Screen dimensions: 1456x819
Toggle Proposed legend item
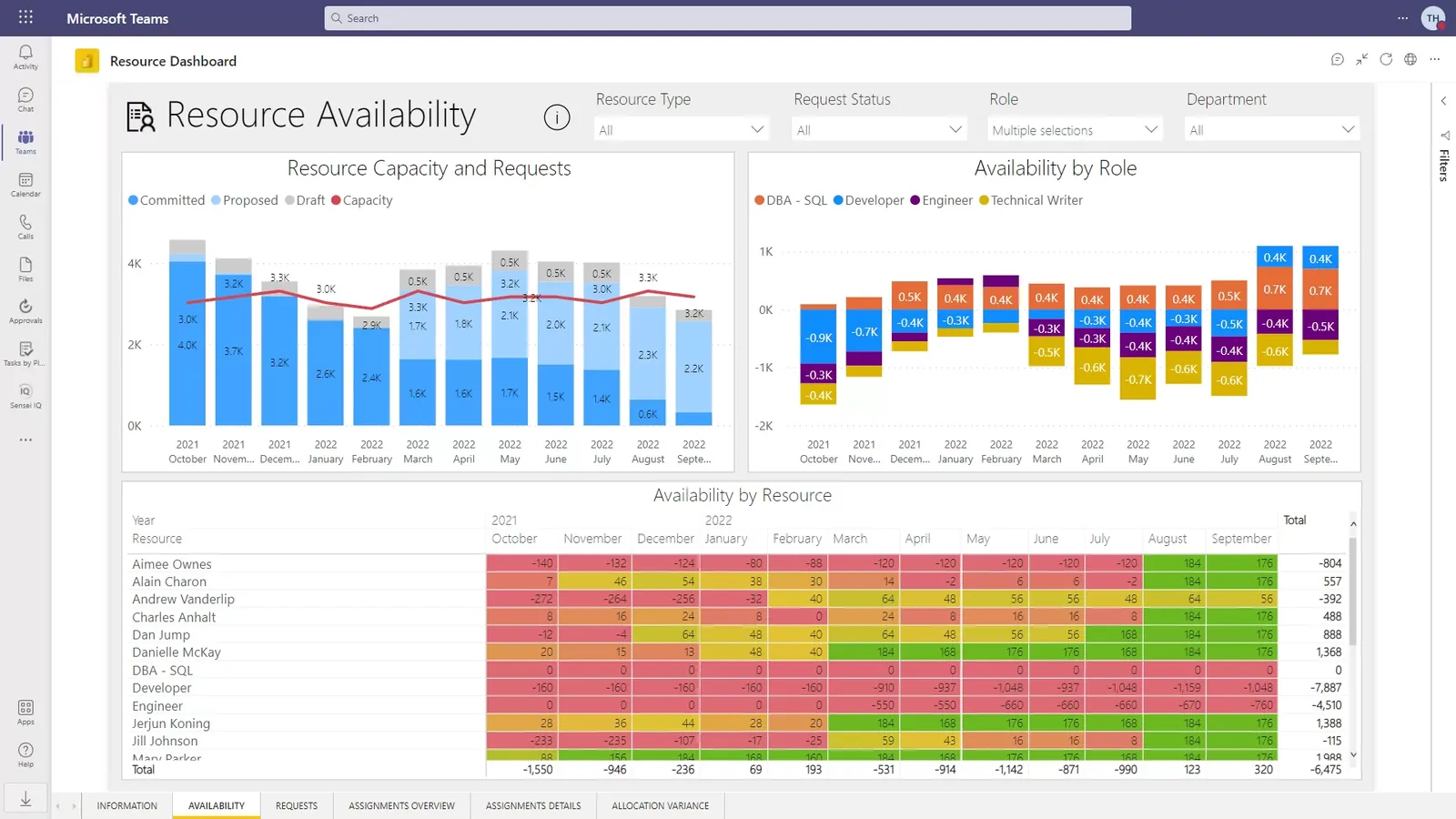pos(245,200)
